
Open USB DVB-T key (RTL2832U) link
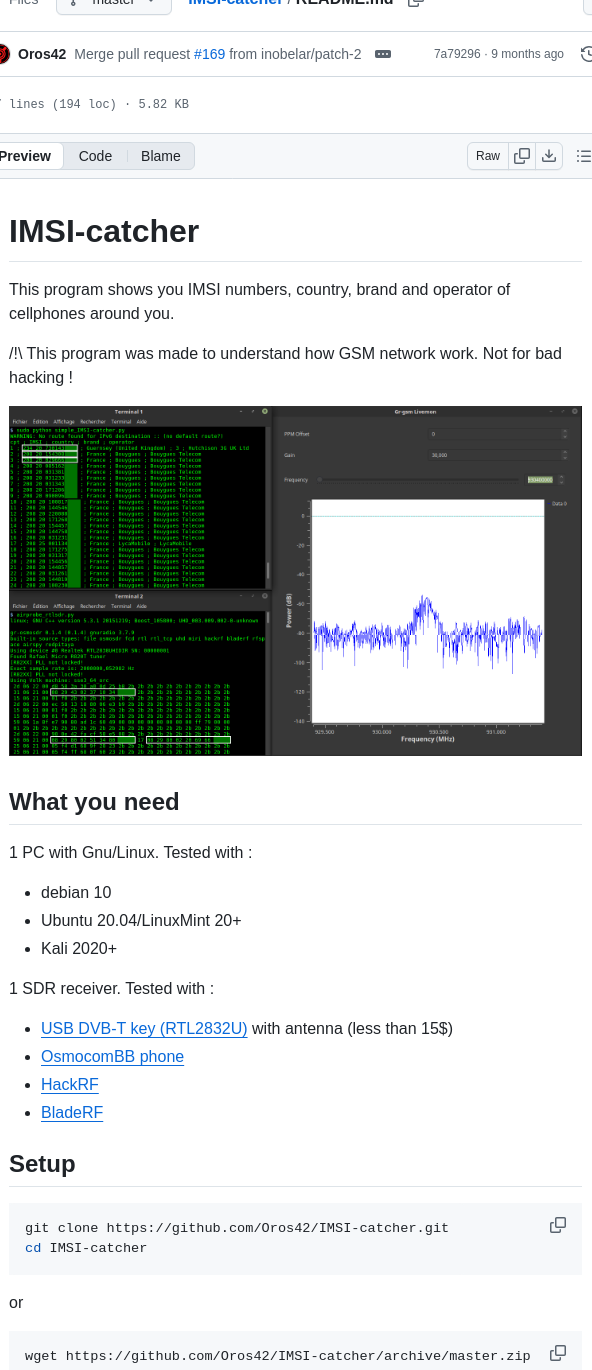144,1028
